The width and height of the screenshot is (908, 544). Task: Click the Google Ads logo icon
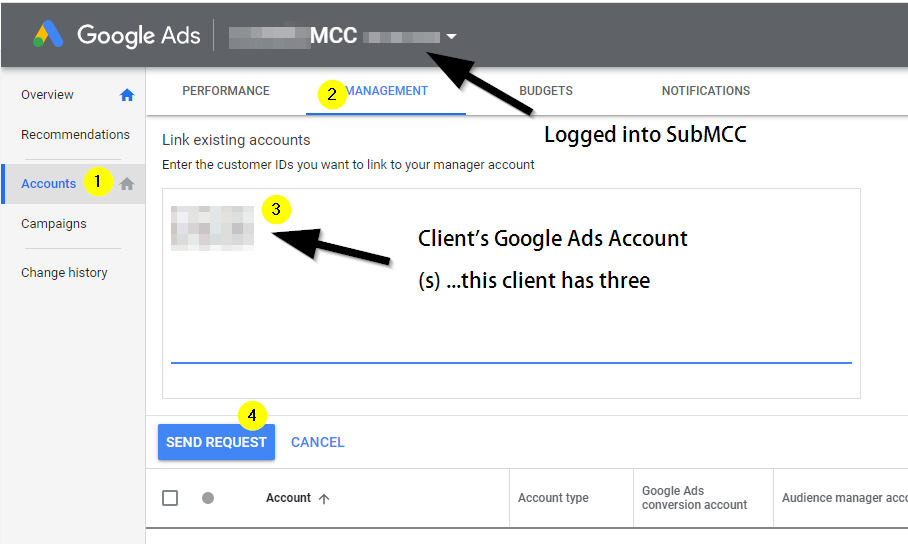click(48, 35)
